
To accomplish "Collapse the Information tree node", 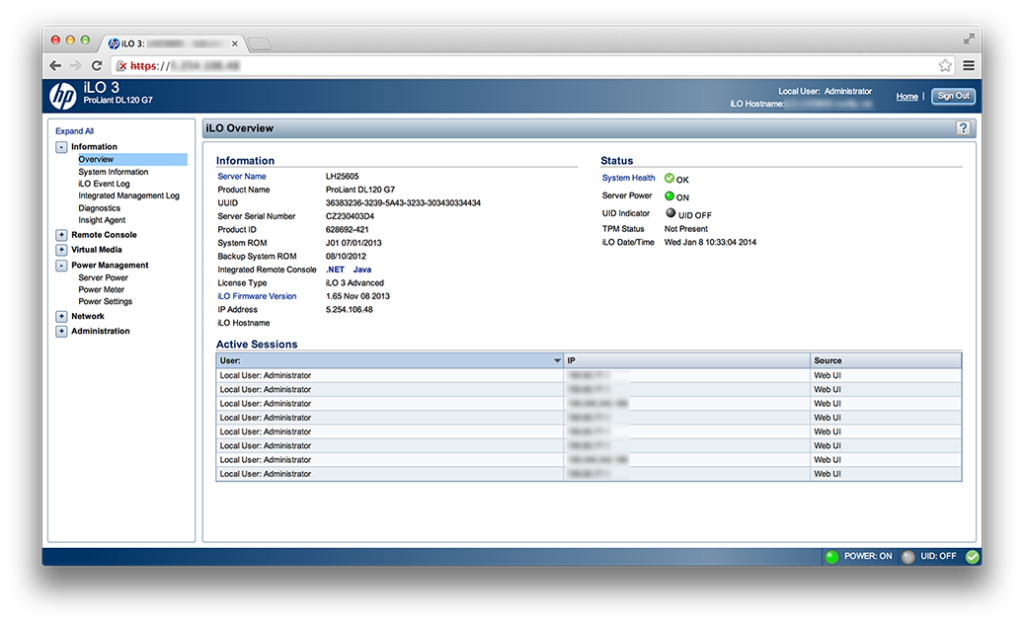I will coord(62,147).
